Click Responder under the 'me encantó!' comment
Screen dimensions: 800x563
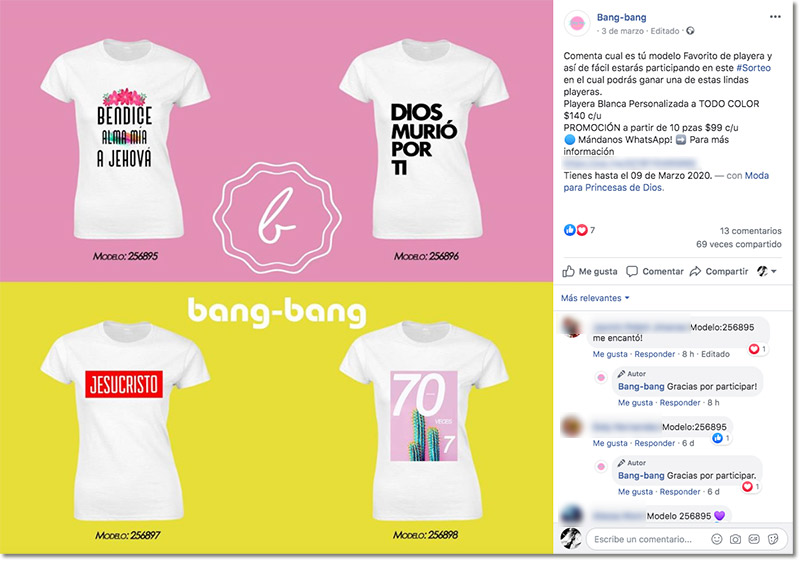(x=655, y=354)
